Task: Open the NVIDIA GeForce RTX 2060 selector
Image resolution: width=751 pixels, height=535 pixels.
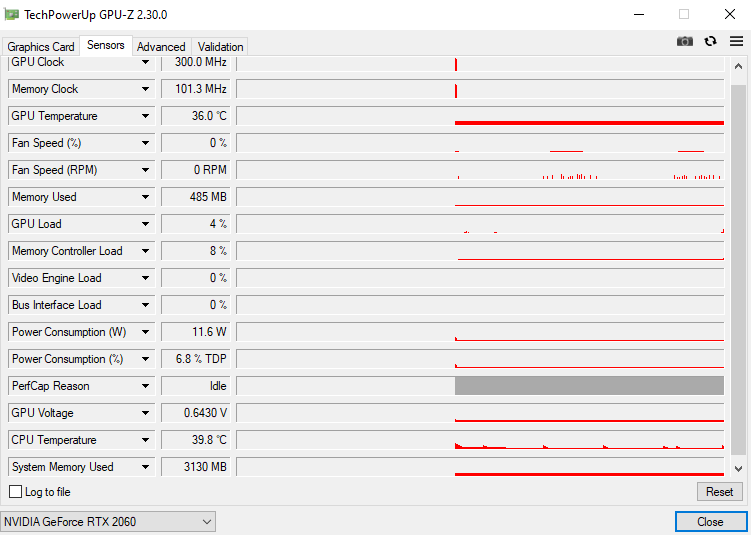Action: pos(108,522)
